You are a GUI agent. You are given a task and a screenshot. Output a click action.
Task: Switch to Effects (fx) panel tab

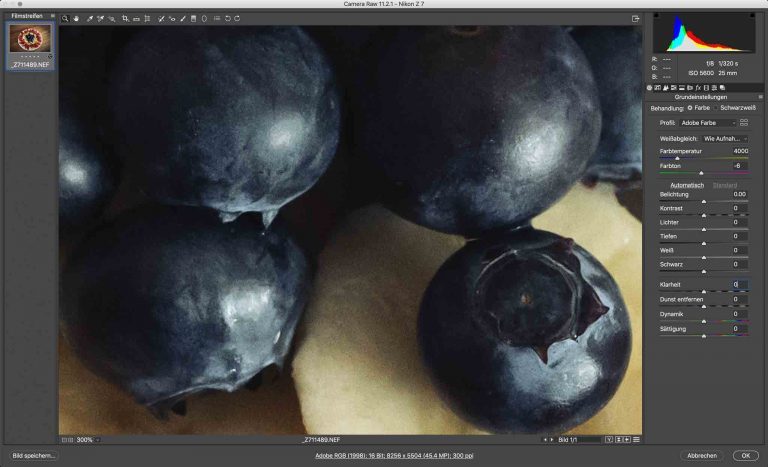pyautogui.click(x=698, y=88)
